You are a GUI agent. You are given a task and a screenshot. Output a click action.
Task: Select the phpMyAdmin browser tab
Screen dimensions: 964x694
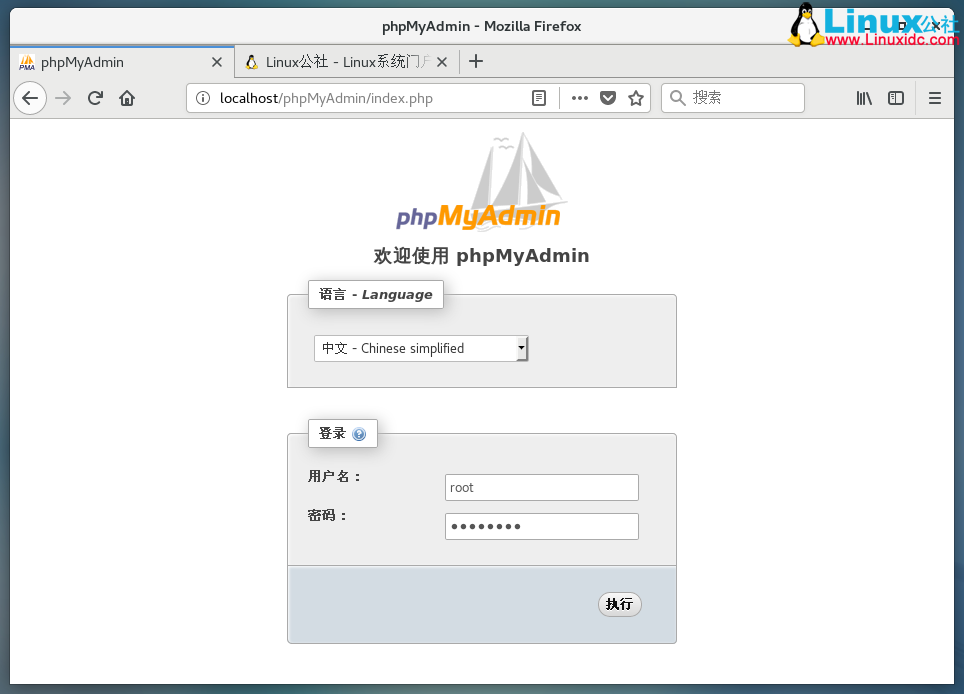click(x=110, y=61)
